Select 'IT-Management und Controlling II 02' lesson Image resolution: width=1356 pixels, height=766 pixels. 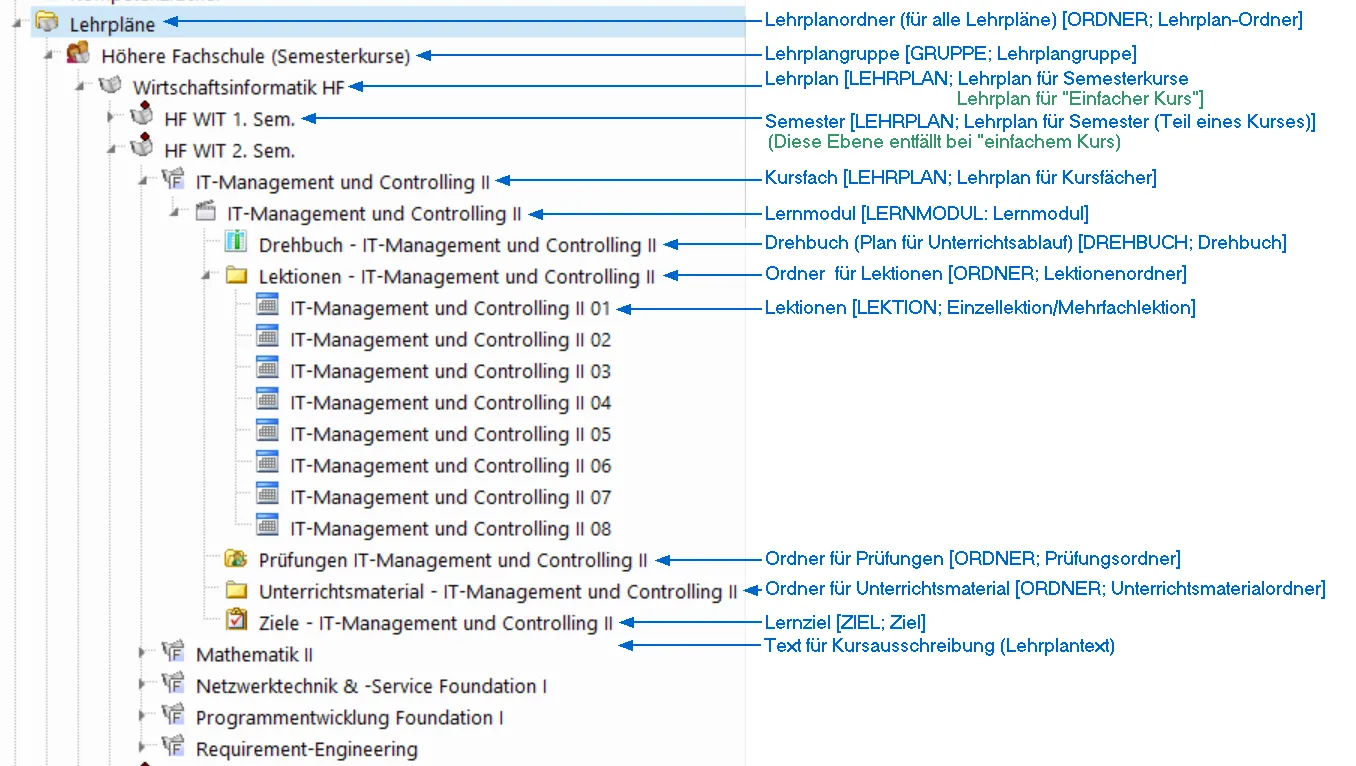coord(451,340)
